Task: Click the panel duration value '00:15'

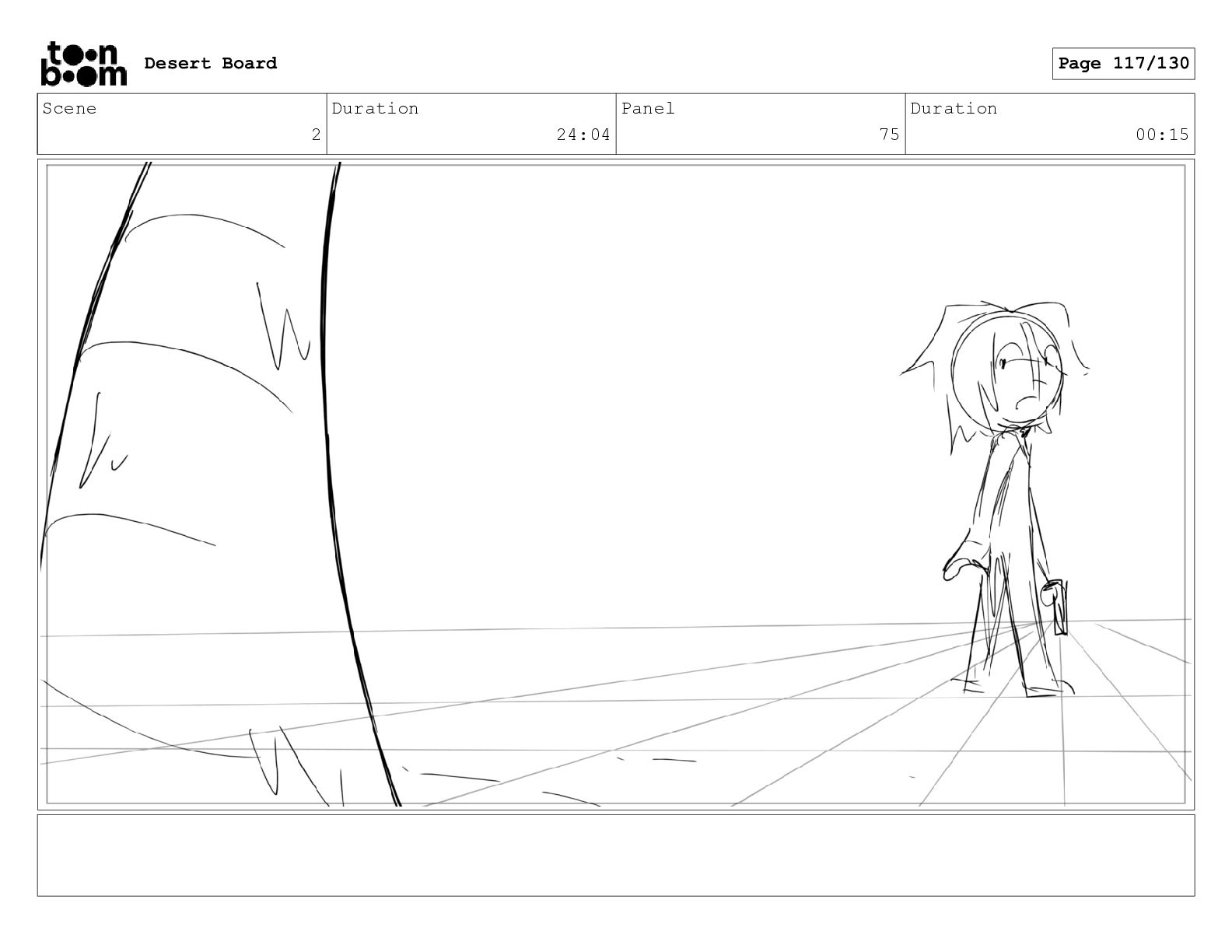Action: [x=1162, y=135]
